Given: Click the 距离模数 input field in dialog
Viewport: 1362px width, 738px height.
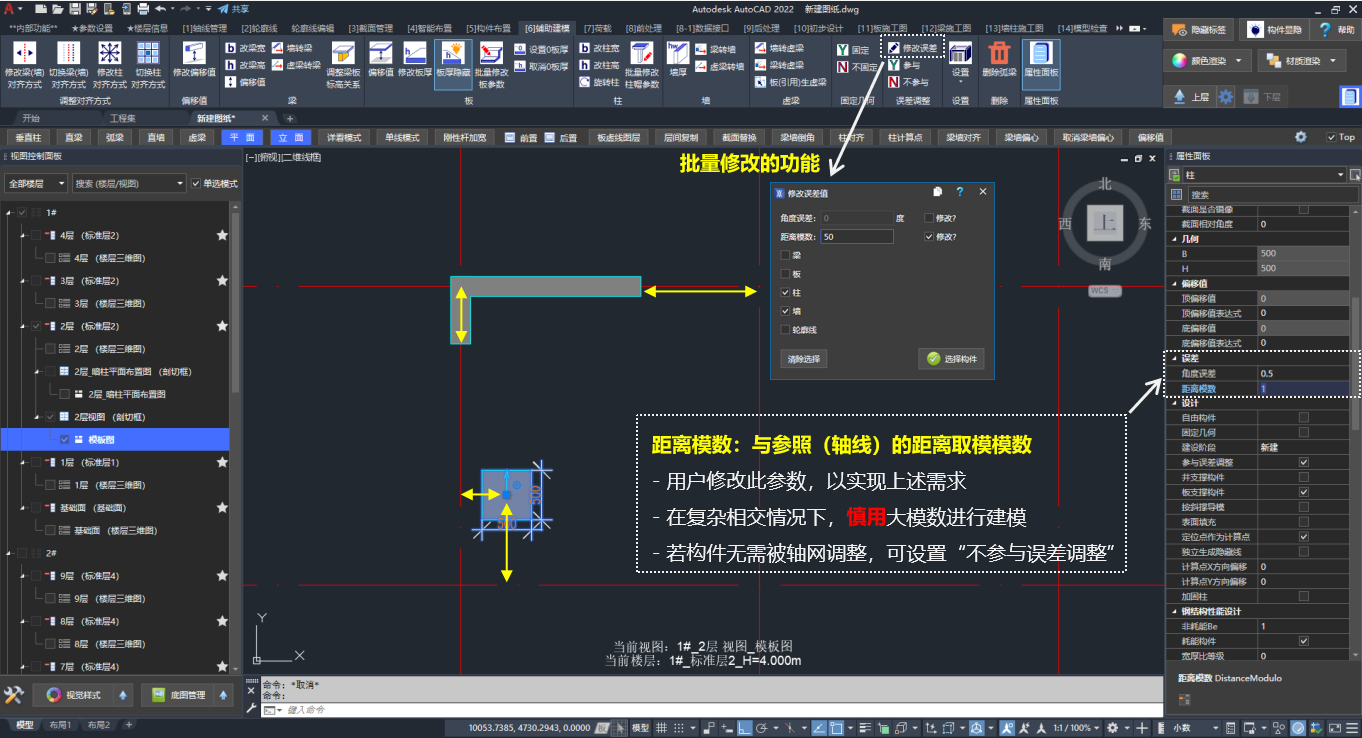Looking at the screenshot, I should [856, 237].
